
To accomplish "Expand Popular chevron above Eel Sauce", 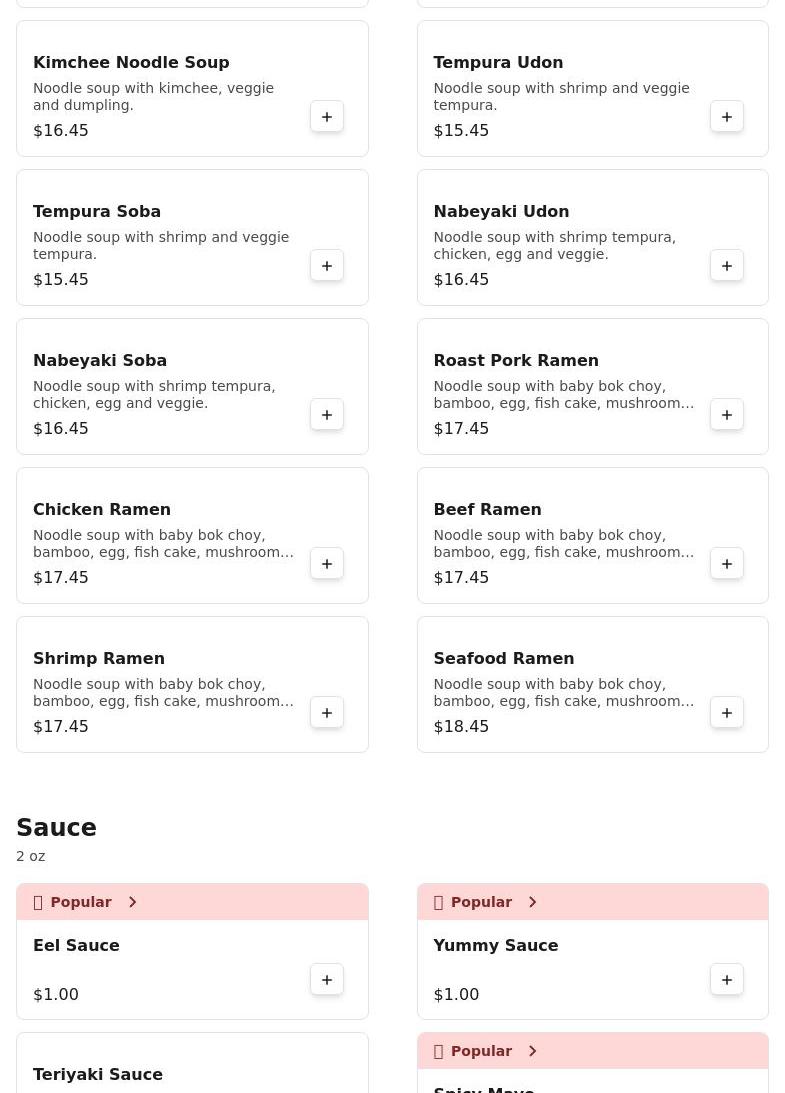I will tap(132, 902).
